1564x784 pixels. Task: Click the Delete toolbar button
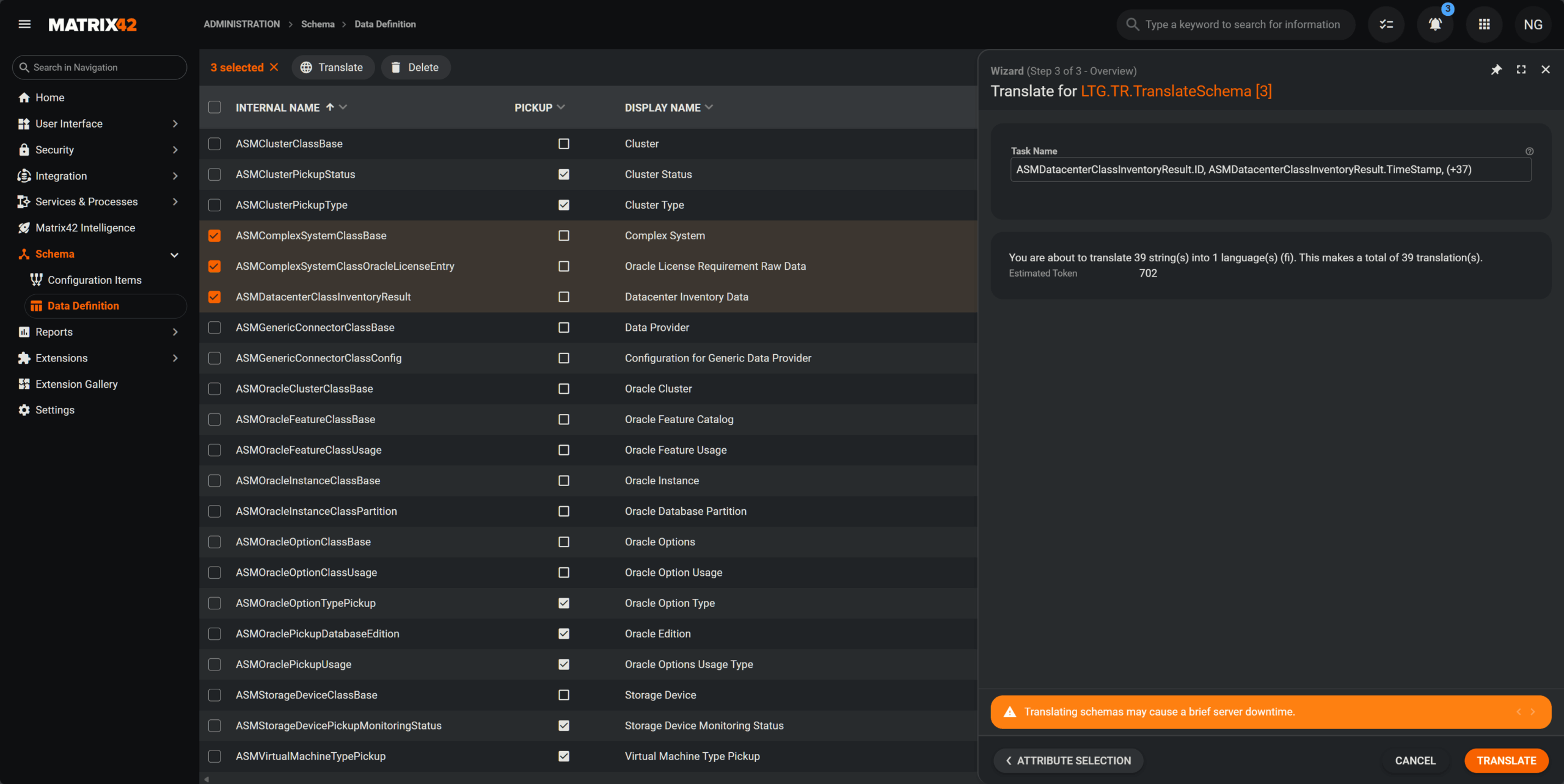415,67
